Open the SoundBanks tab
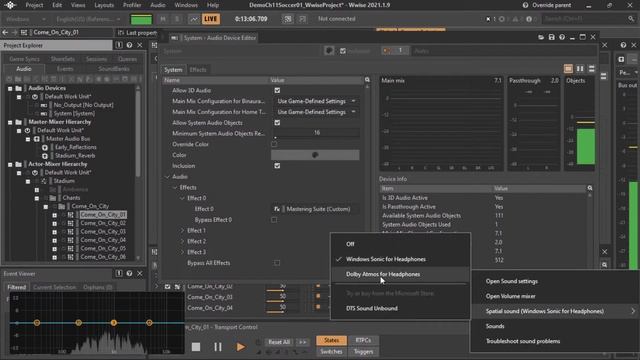640x360 pixels. (x=114, y=69)
